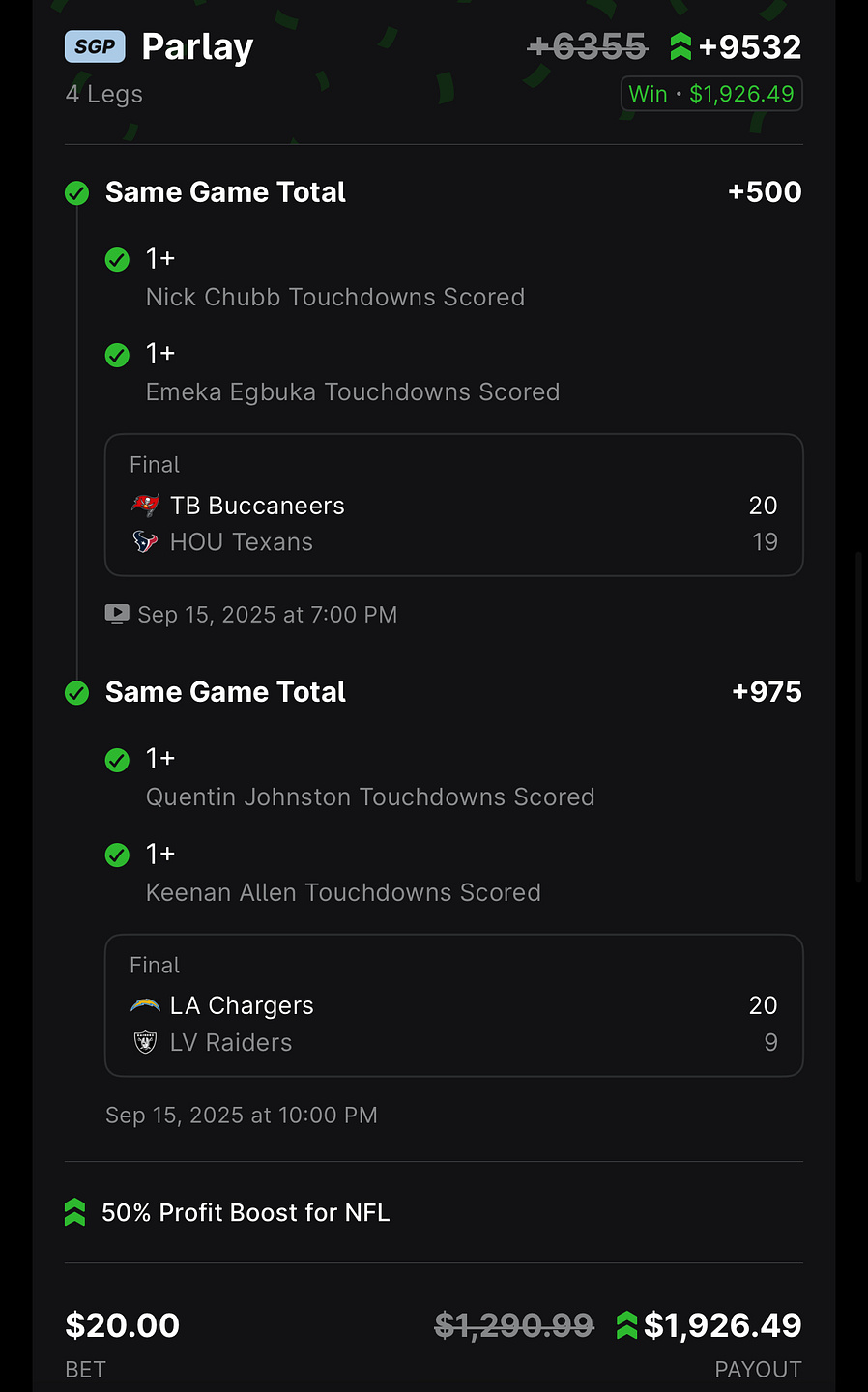This screenshot has height=1392, width=868.
Task: Tap the Houston Texans team logo
Action: (x=145, y=541)
